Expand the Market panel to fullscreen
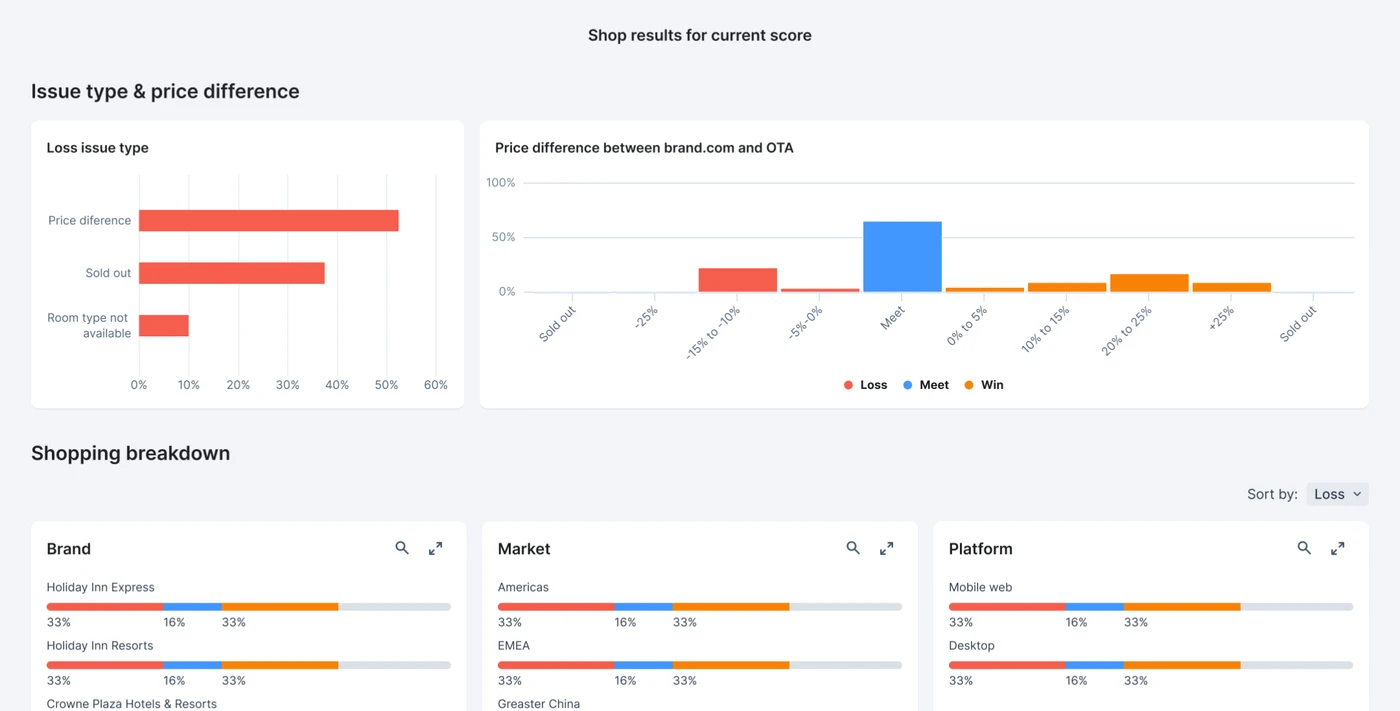This screenshot has height=711, width=1400. (886, 548)
